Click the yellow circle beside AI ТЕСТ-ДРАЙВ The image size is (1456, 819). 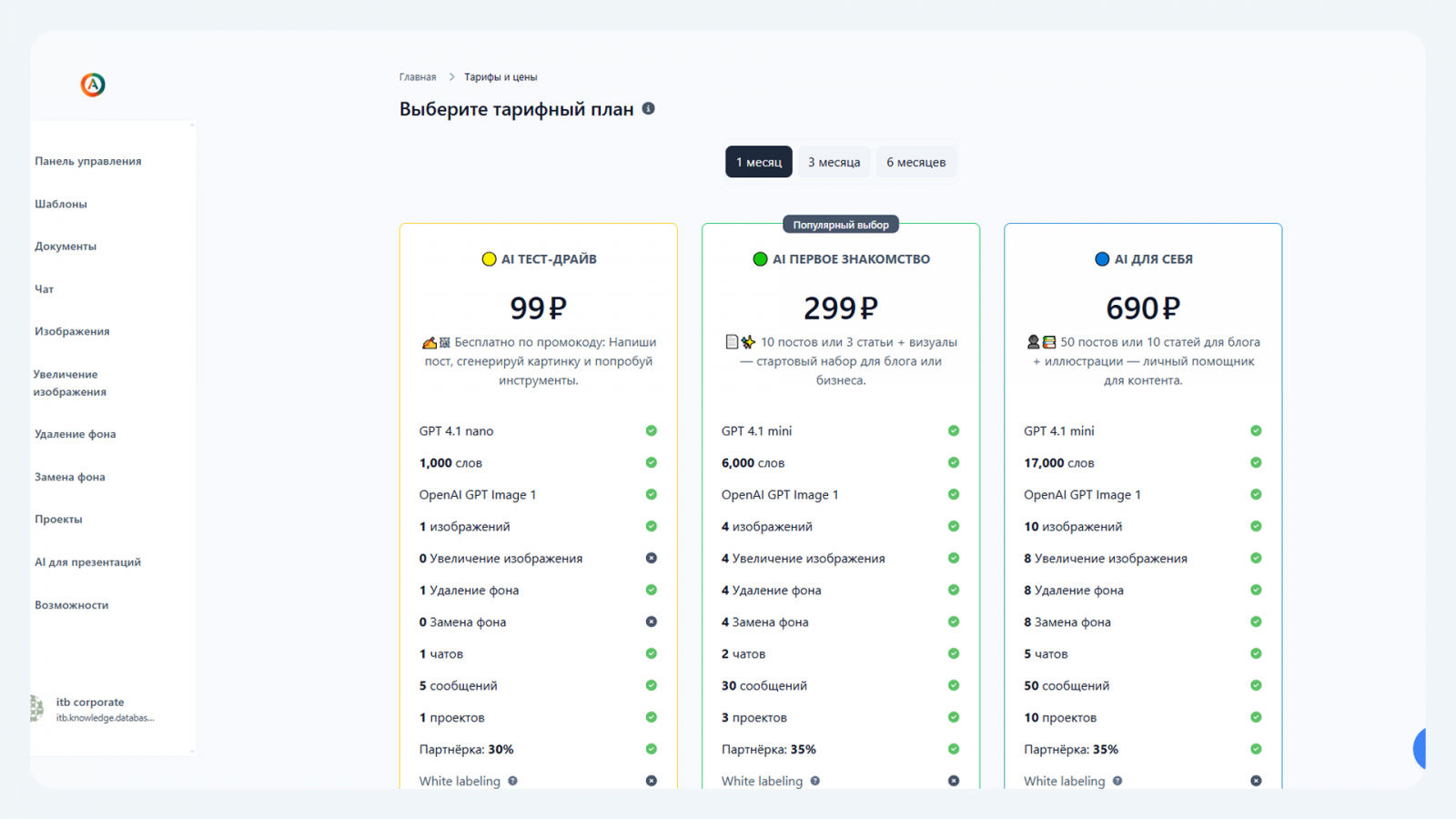click(x=489, y=259)
